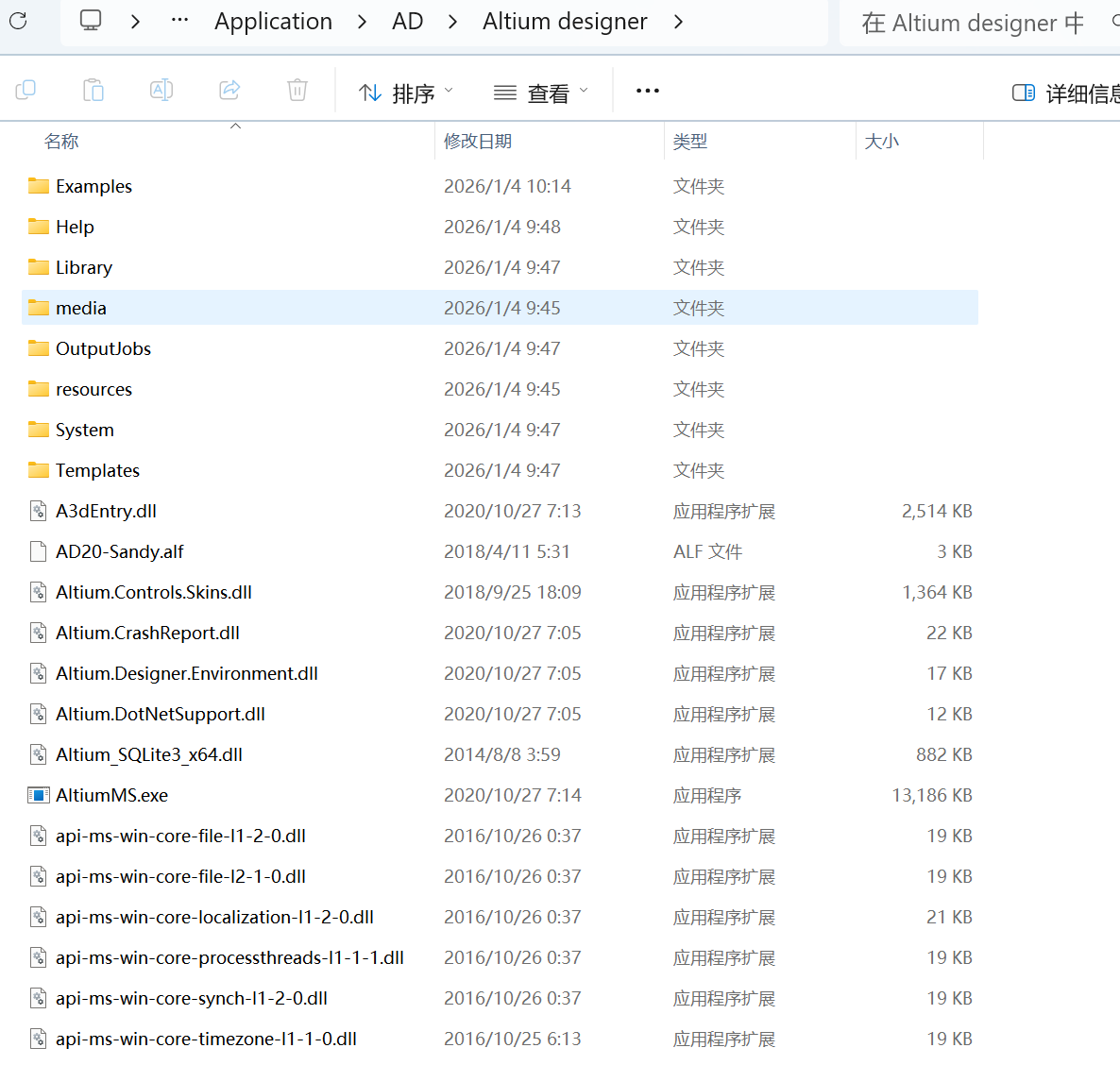
Task: Sort by the 修改日期 column header
Action: (x=478, y=142)
